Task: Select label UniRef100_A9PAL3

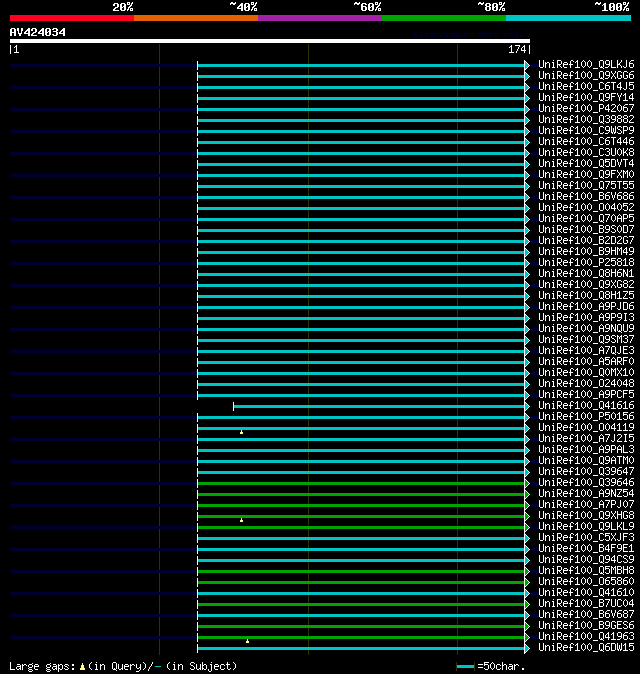Action: [x=586, y=450]
